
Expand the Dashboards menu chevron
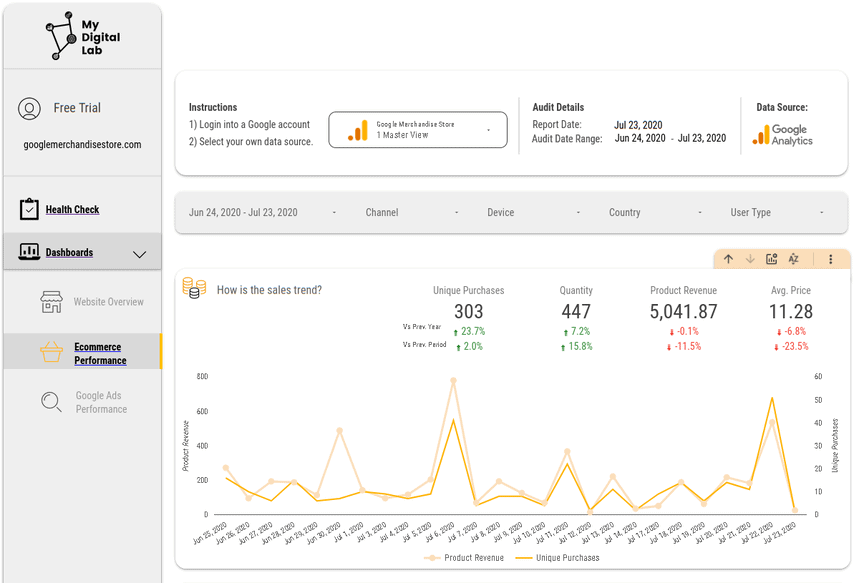(140, 254)
